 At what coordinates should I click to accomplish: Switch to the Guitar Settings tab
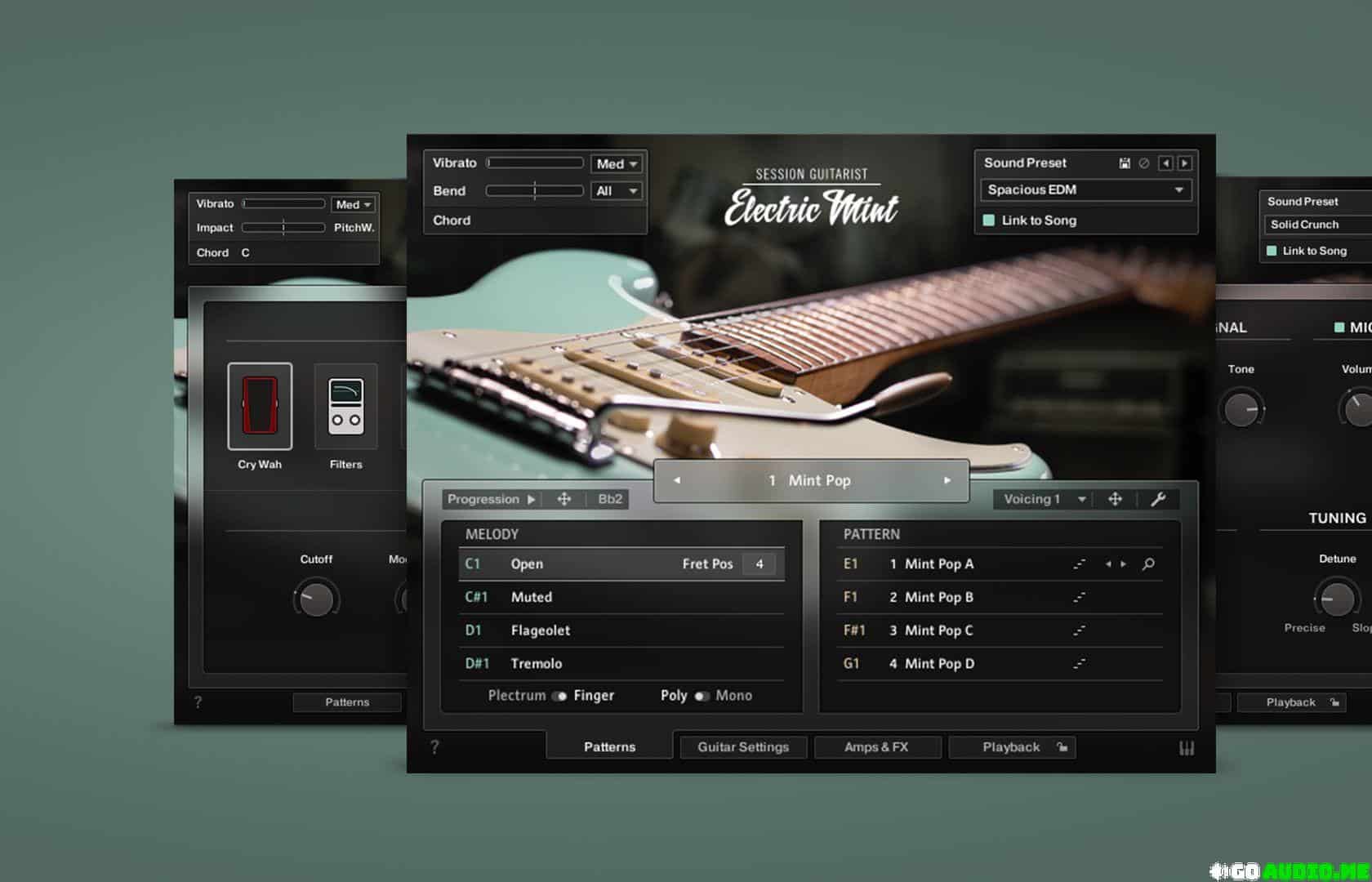pos(743,747)
